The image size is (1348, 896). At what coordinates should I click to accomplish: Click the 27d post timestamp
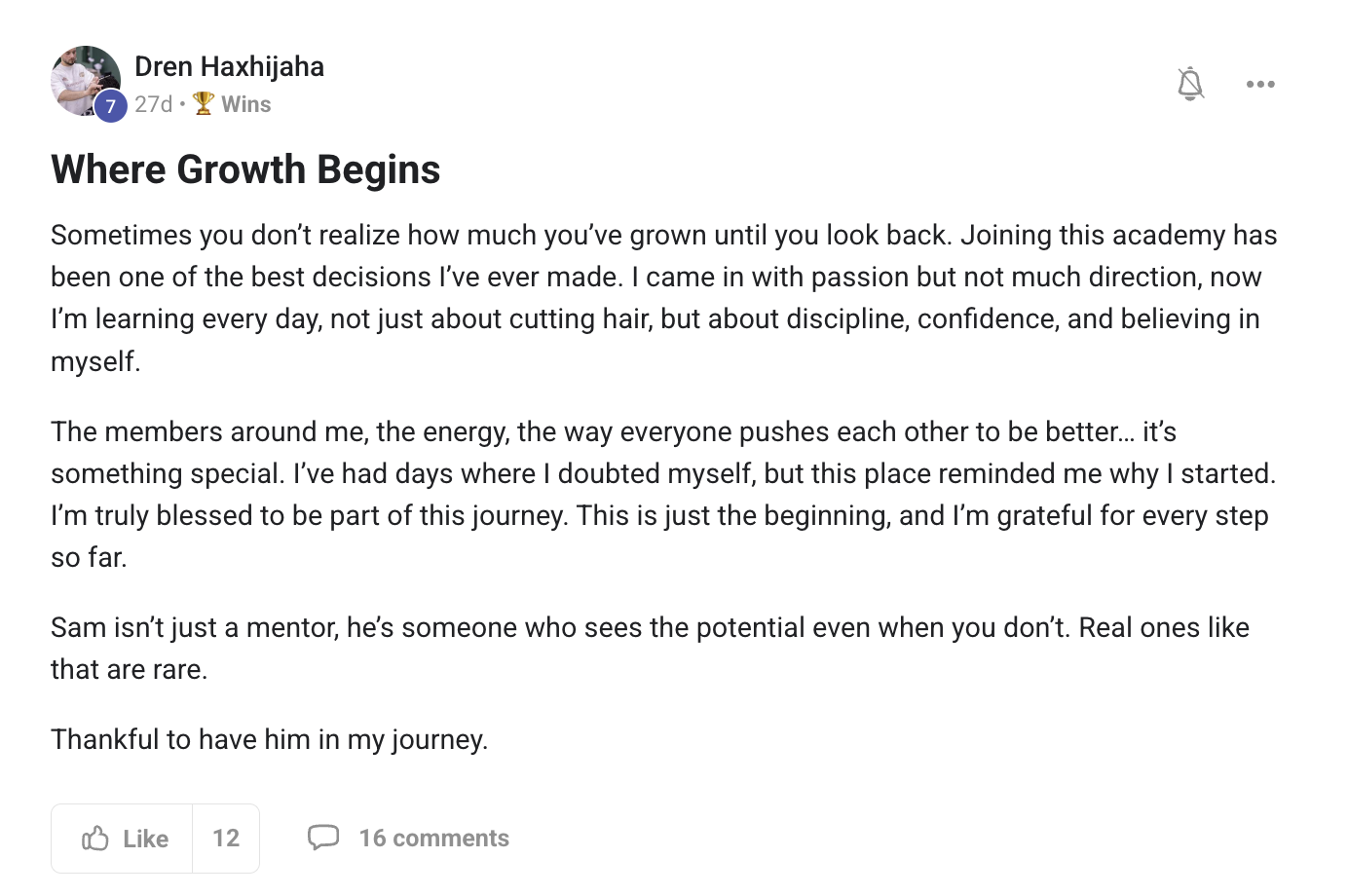click(x=153, y=104)
